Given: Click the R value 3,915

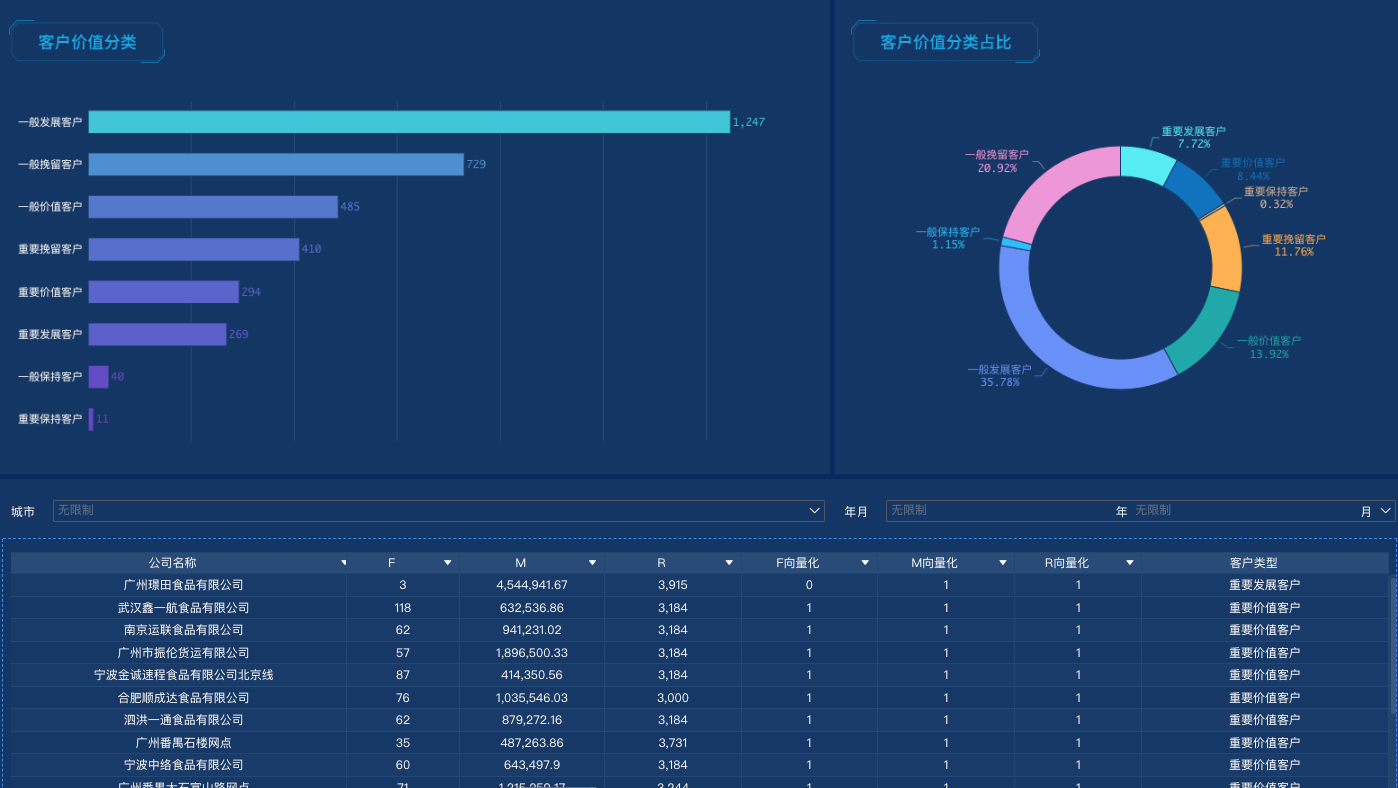Looking at the screenshot, I should 673,585.
